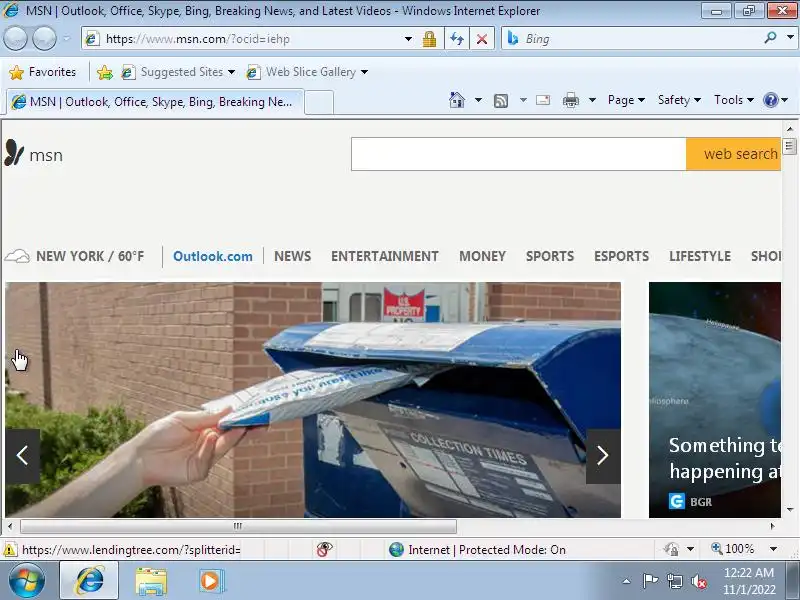Click the BGR source logo icon

[x=677, y=502]
